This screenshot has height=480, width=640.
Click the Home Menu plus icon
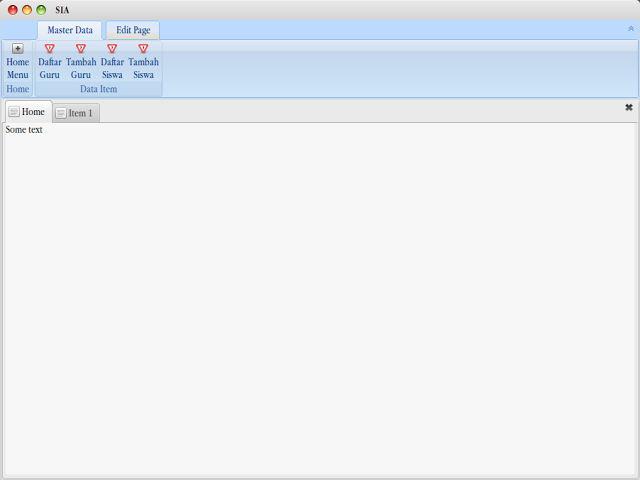pos(18,49)
